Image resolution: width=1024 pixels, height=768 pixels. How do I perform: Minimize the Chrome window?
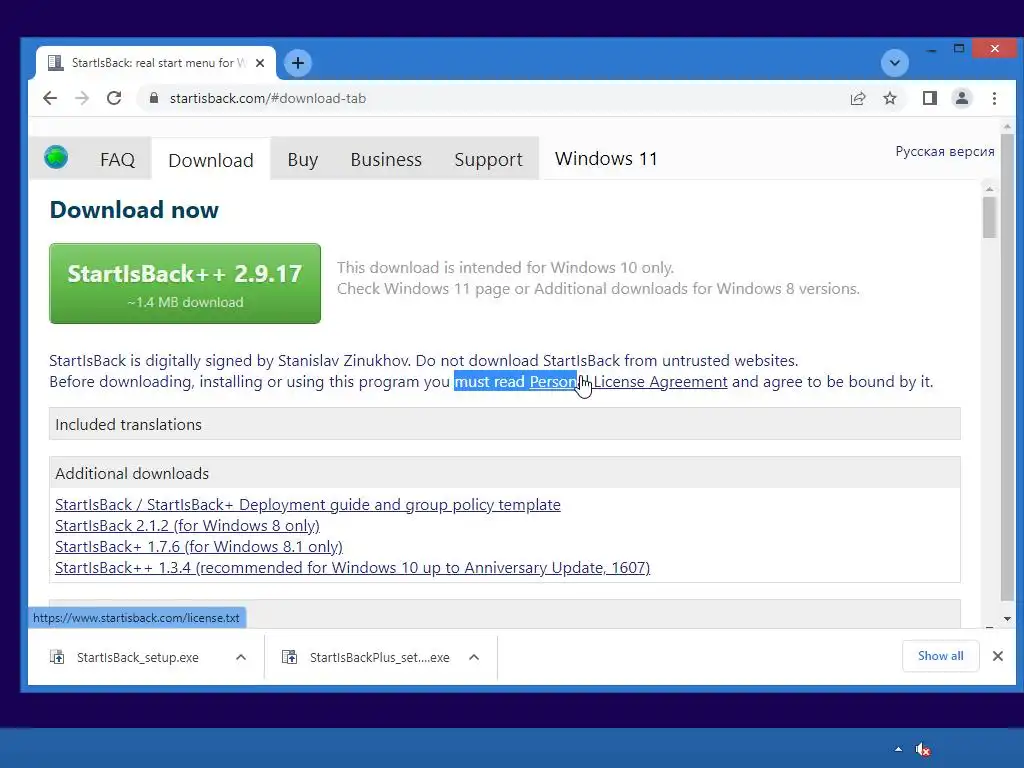pos(931,50)
